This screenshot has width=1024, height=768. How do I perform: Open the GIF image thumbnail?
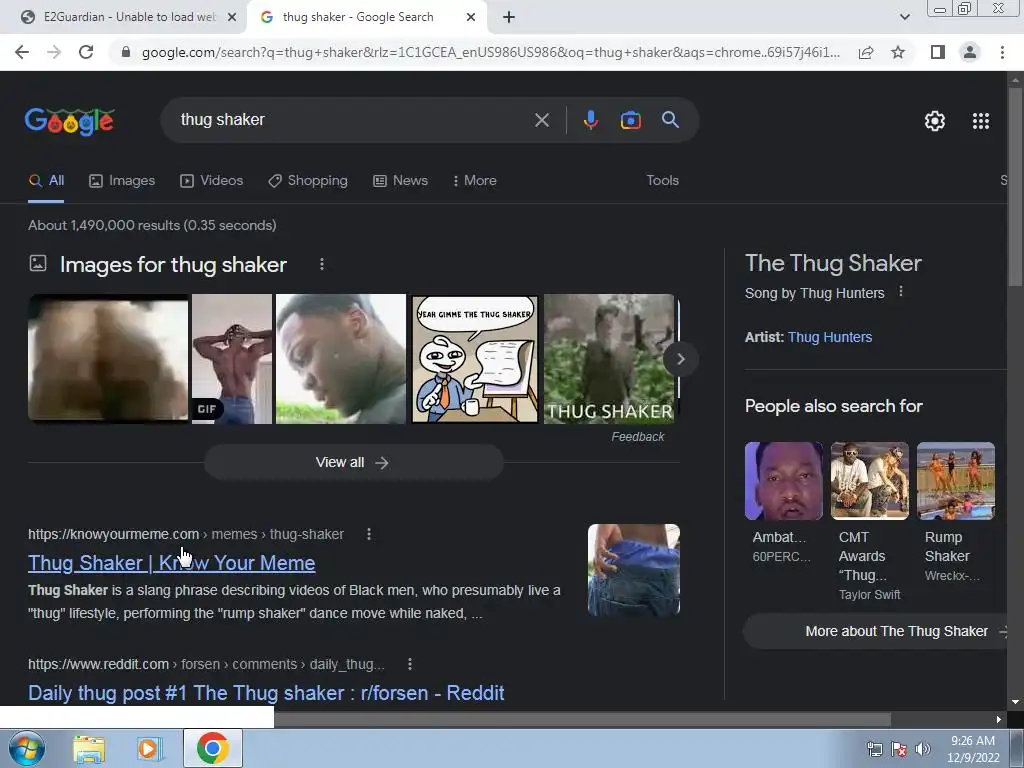click(232, 359)
